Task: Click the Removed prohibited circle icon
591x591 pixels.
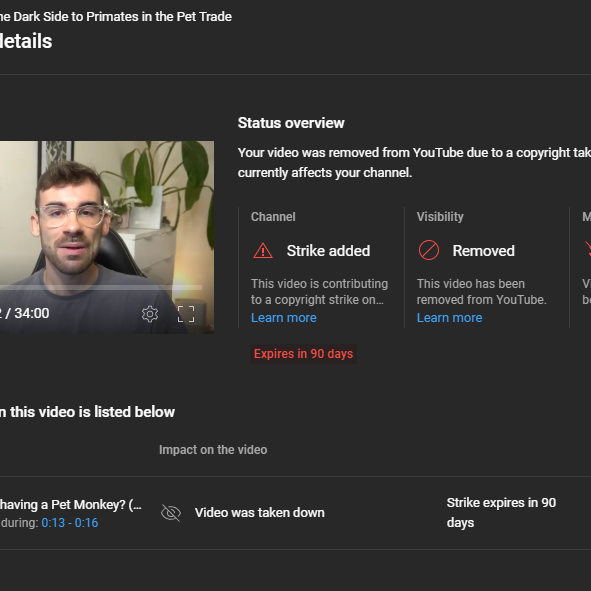Action: 429,250
